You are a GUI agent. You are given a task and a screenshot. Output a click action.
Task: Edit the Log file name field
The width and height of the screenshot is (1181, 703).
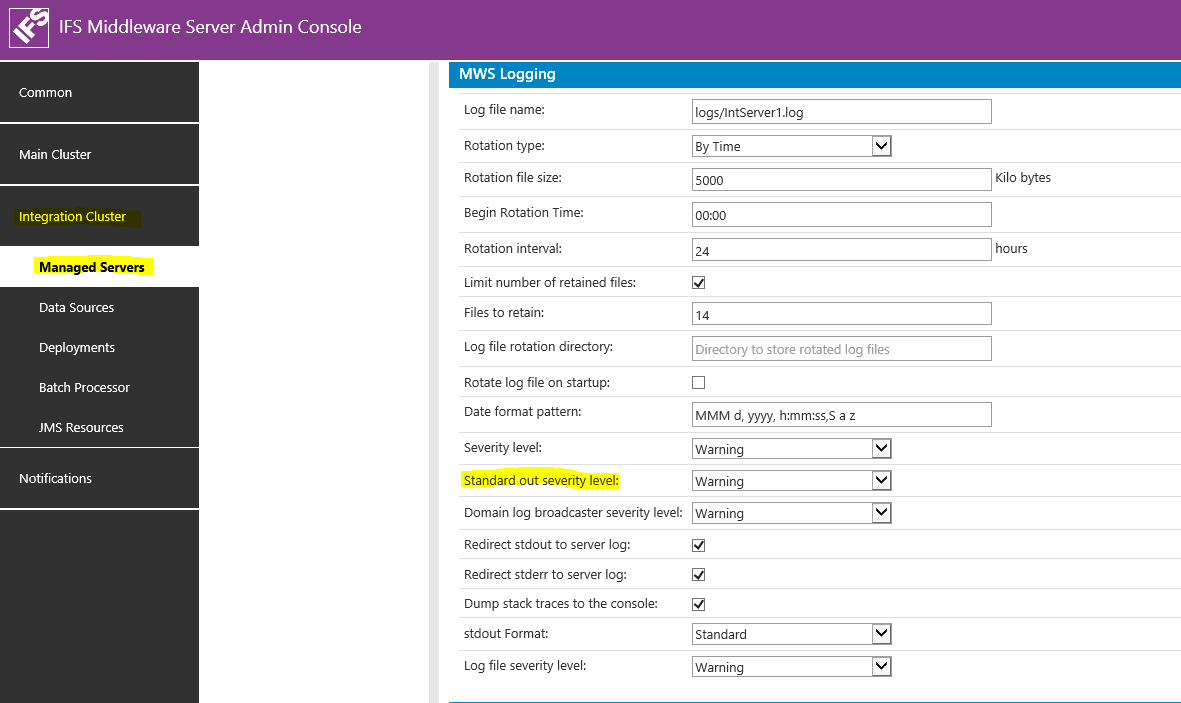841,112
